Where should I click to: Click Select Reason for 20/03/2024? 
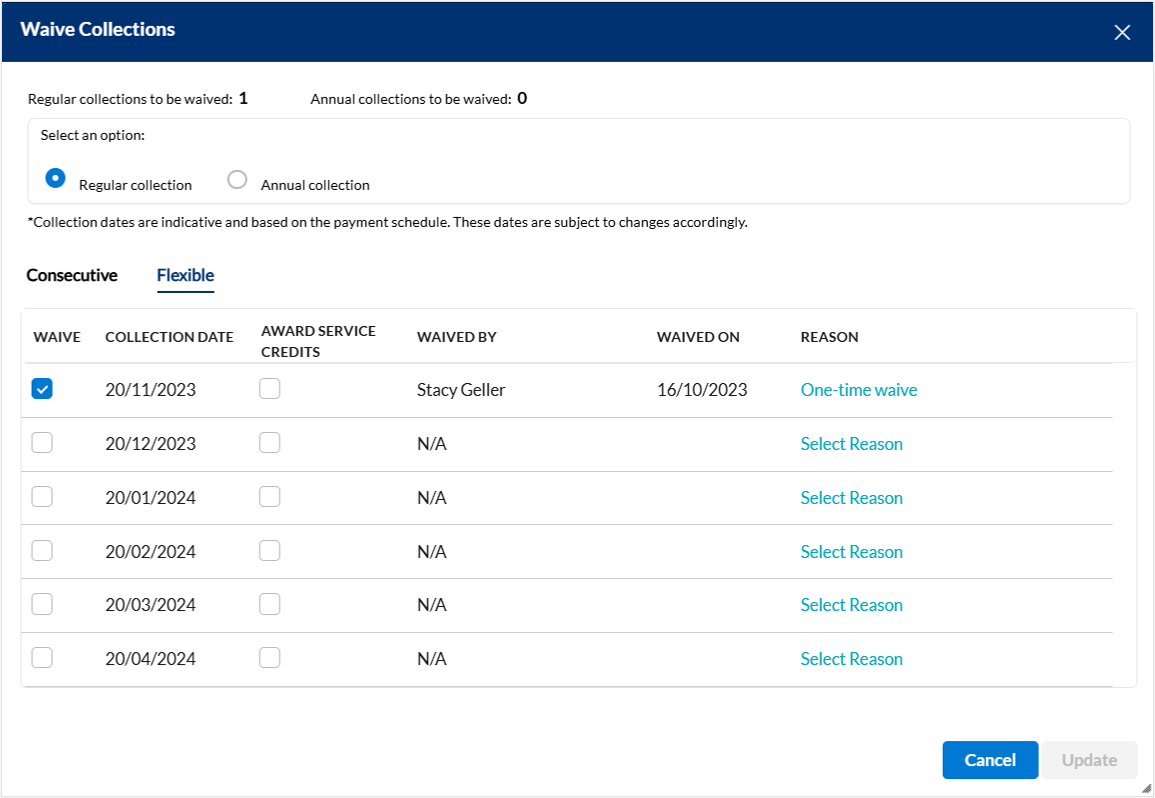852,605
